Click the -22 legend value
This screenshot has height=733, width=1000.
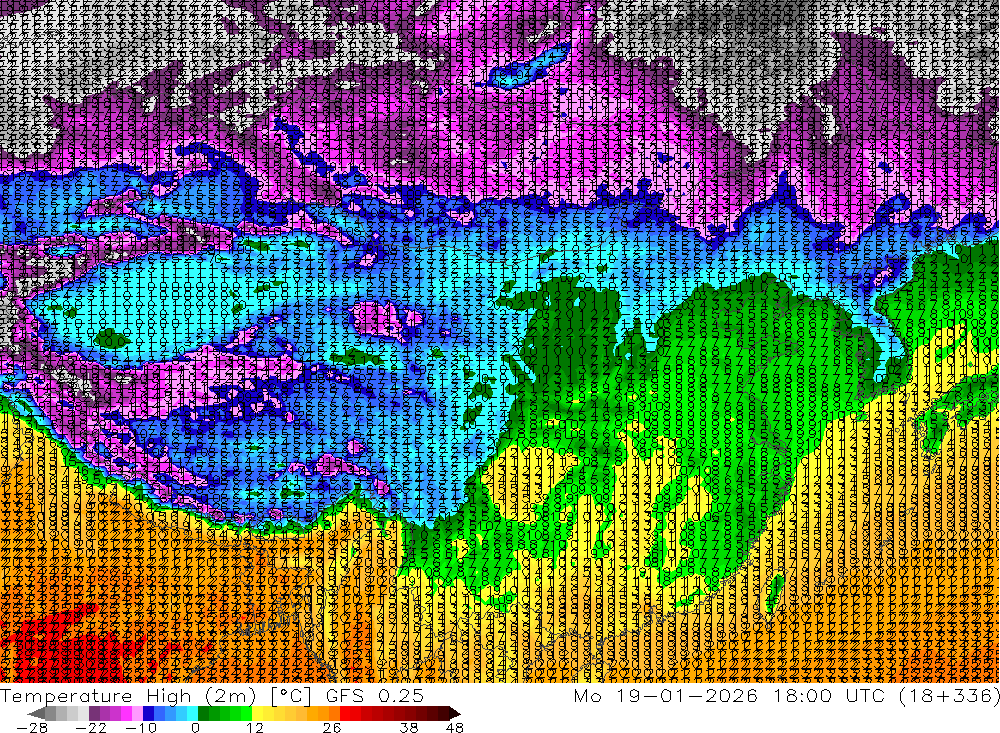(x=91, y=727)
